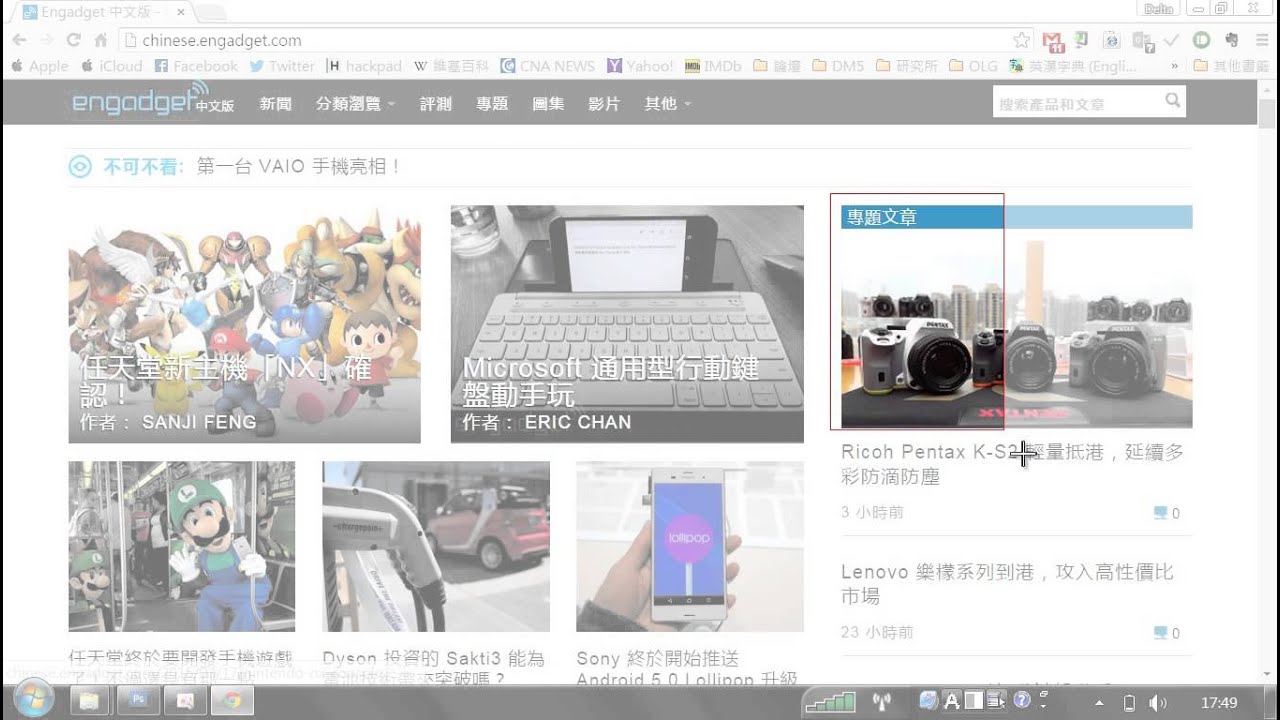Open the hackpad bookmark
Image resolution: width=1280 pixels, height=720 pixels.
tap(365, 66)
